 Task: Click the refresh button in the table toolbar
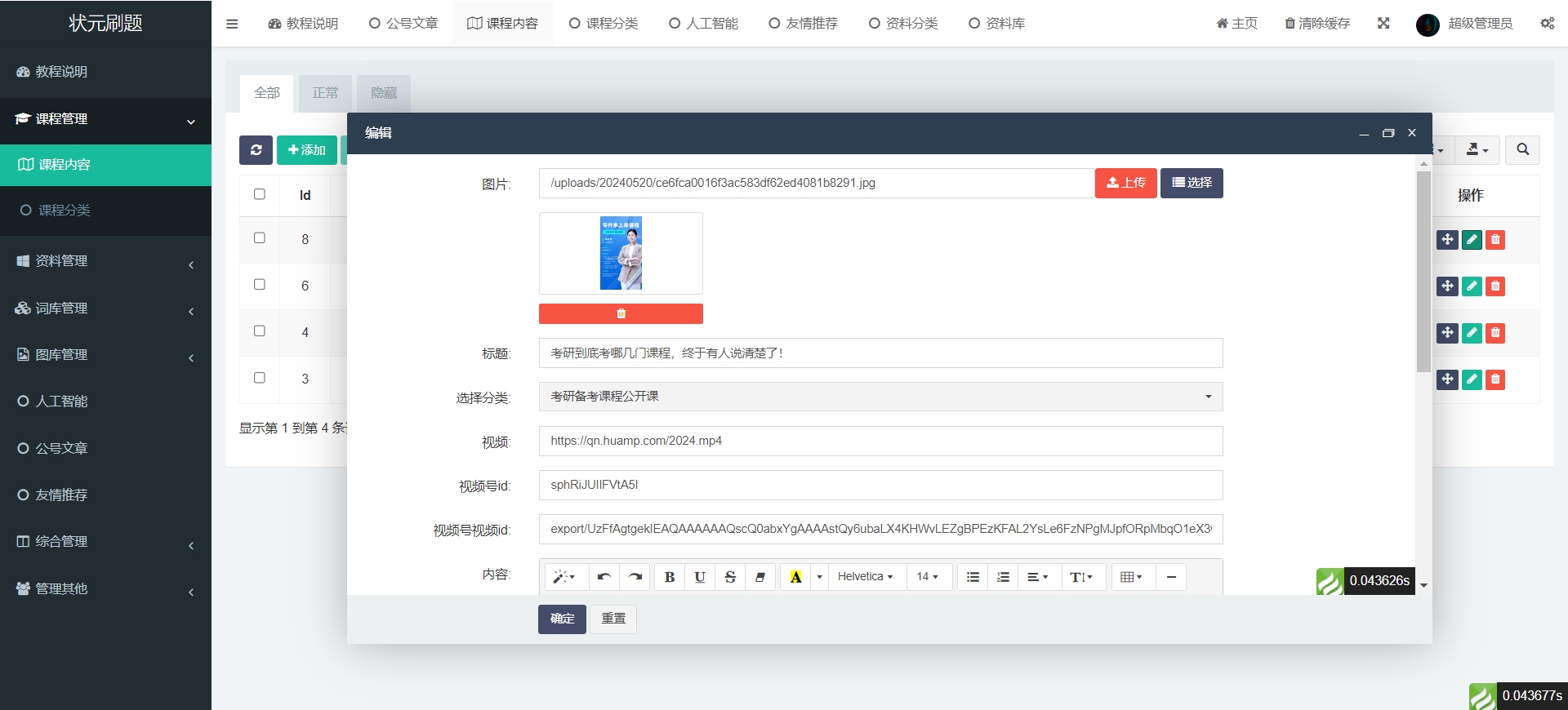[x=256, y=150]
